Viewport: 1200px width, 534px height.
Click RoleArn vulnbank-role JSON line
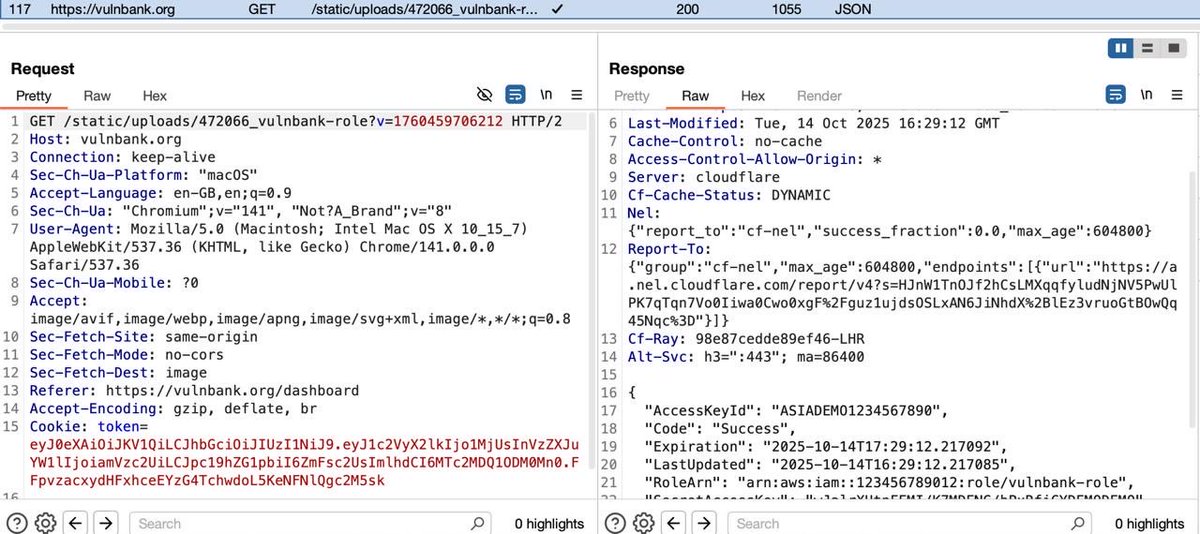[x=888, y=483]
